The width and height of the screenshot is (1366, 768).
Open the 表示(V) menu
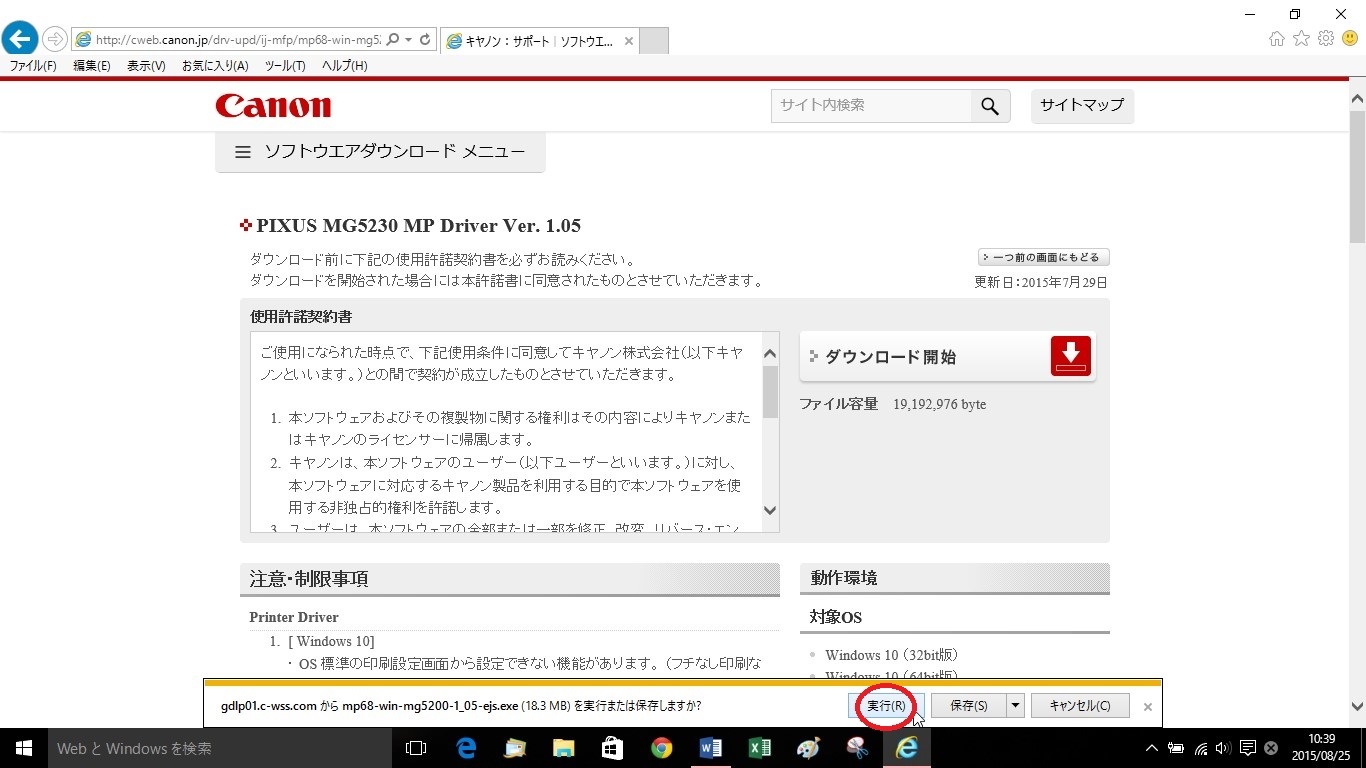coord(146,66)
